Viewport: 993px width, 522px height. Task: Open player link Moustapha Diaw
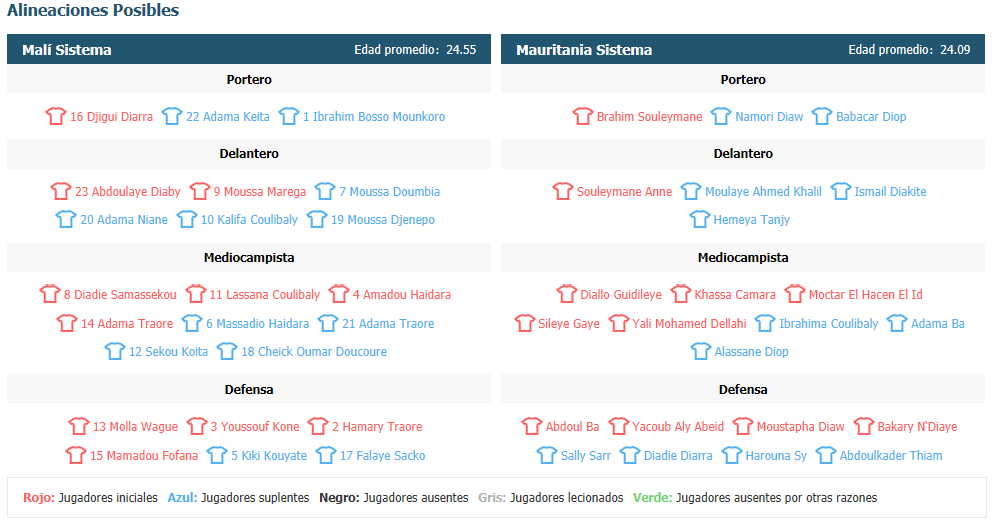click(800, 426)
